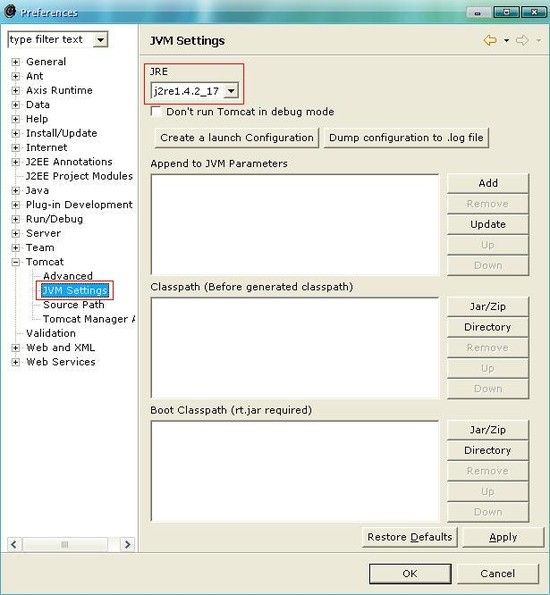Expand the Java tree node
The width and height of the screenshot is (550, 595).
click(15, 190)
